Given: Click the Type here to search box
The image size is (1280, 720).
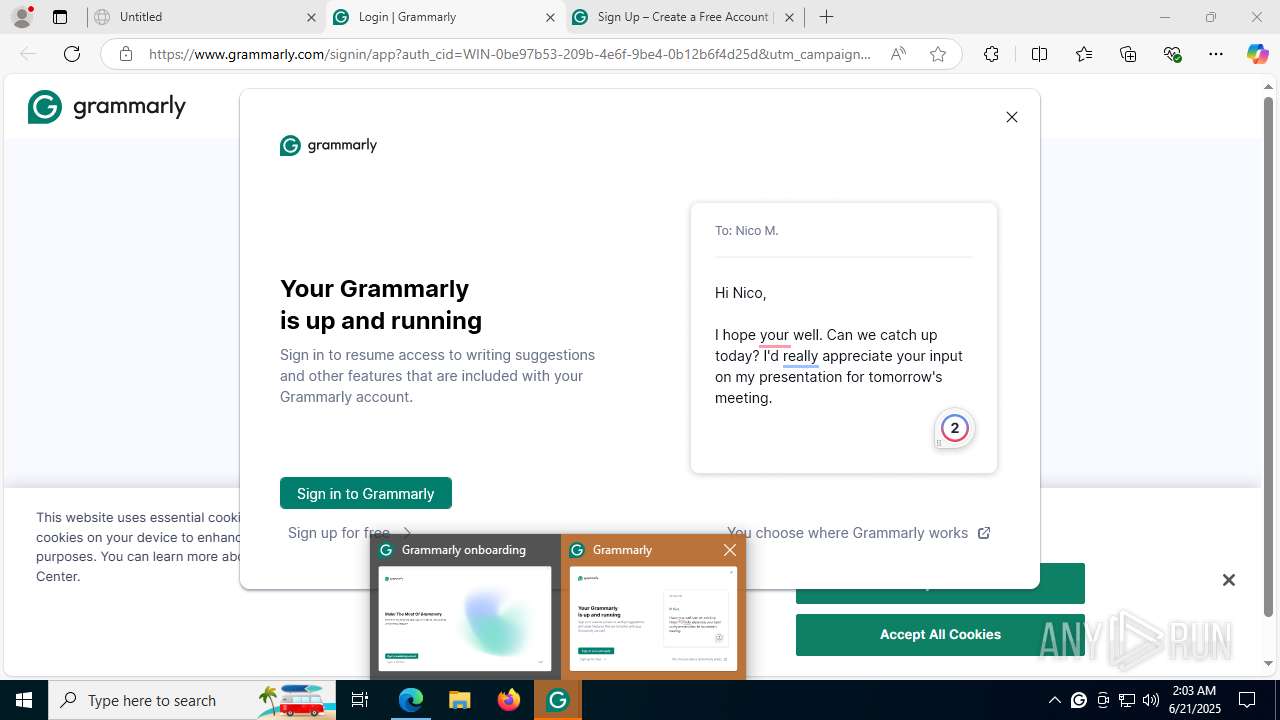Looking at the screenshot, I should tap(192, 700).
